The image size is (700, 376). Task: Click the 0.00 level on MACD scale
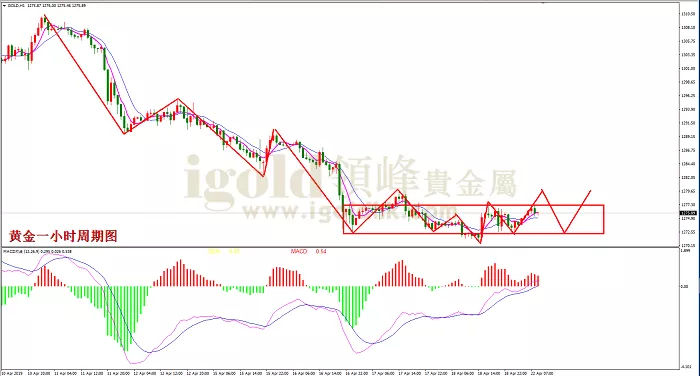pos(684,287)
